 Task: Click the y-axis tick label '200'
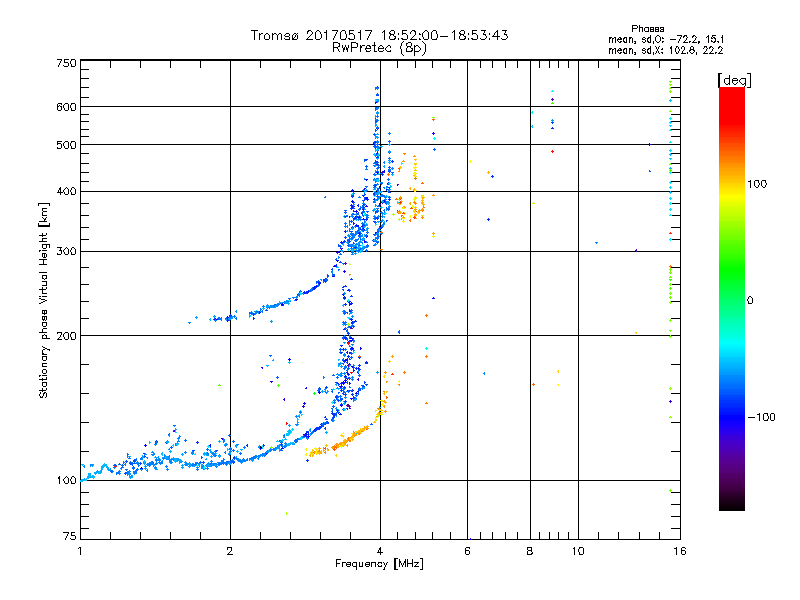(x=67, y=336)
